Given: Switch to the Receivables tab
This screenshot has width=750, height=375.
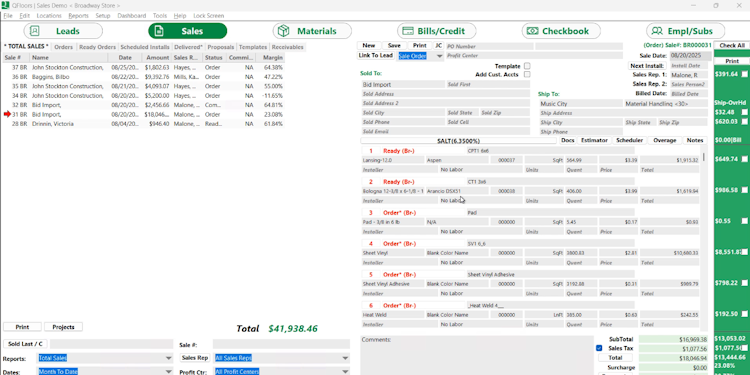Looking at the screenshot, I should pyautogui.click(x=287, y=47).
